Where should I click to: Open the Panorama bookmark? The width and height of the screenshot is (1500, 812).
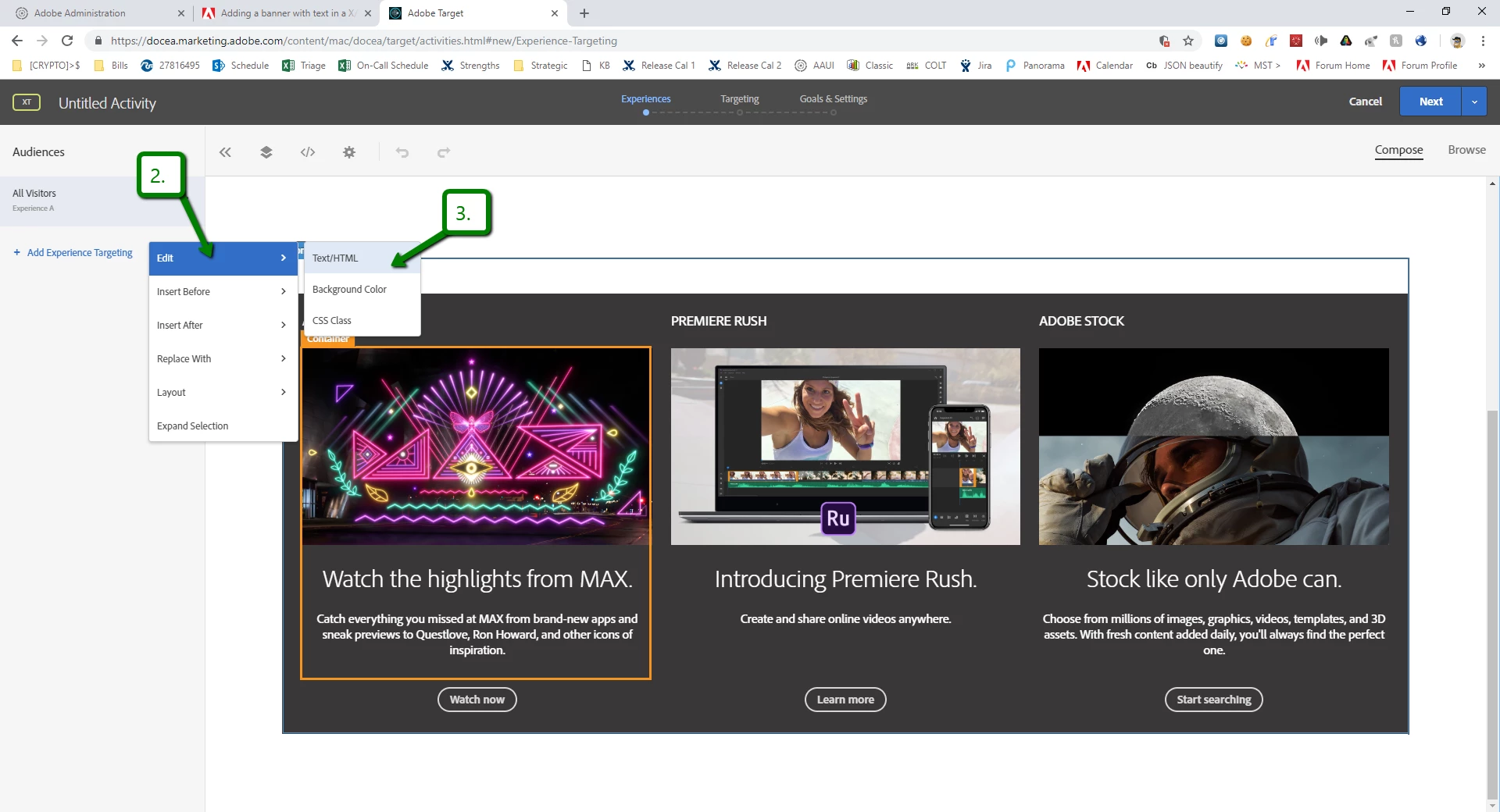point(1034,66)
